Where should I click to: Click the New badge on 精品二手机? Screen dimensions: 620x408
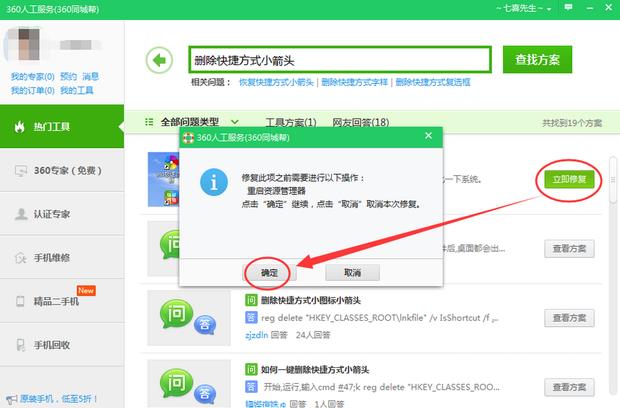point(86,291)
